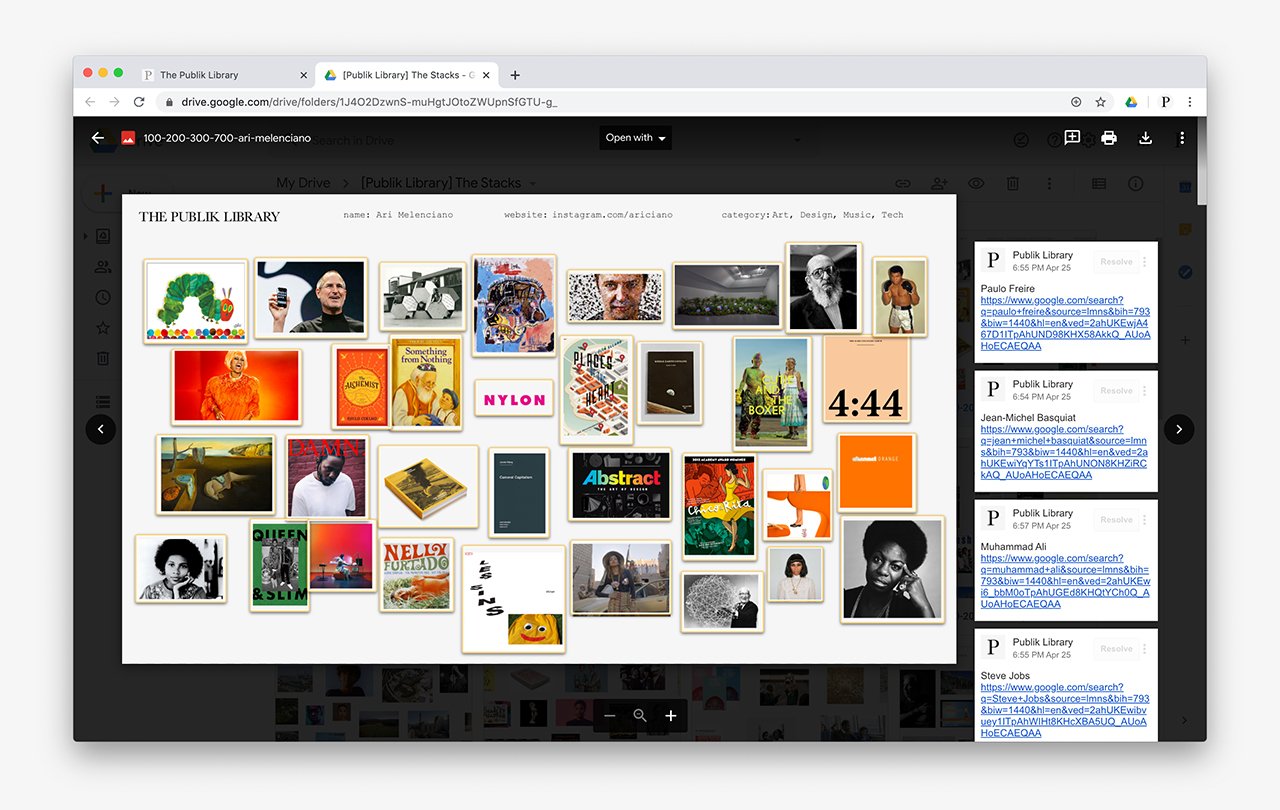Reset zoom with the magnifier icon

(640, 716)
